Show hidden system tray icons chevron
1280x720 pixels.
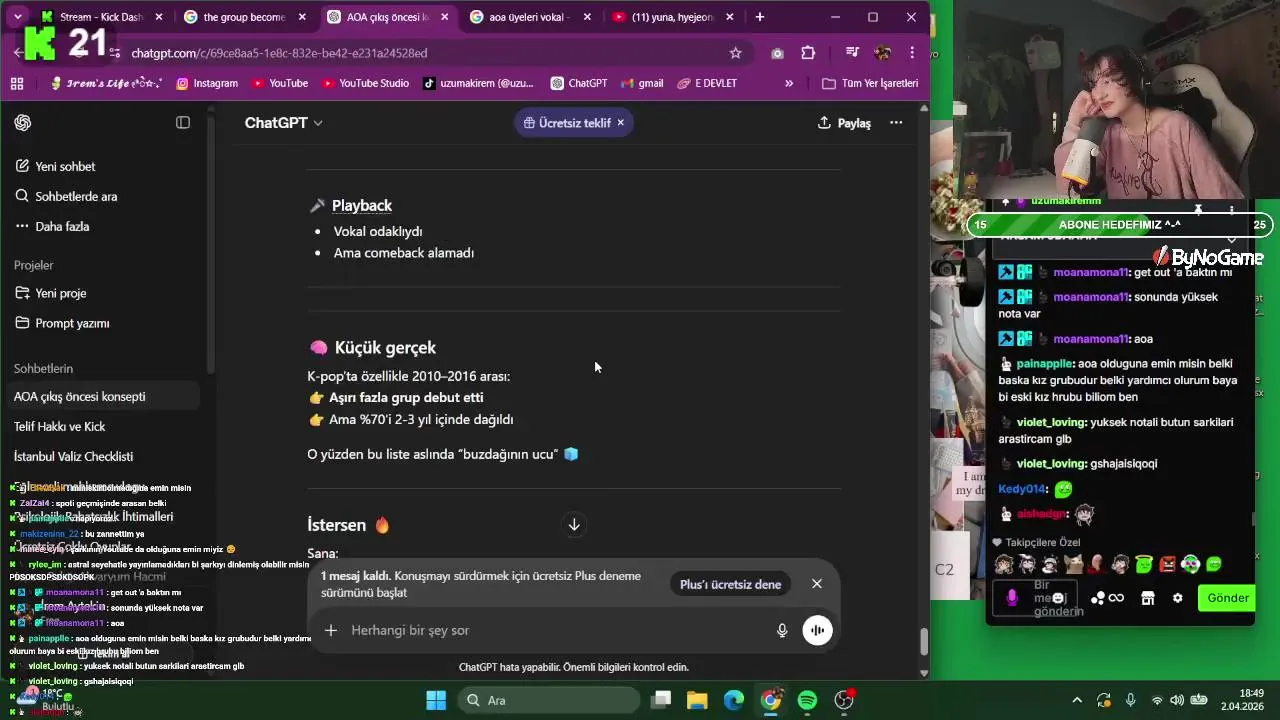[1077, 700]
